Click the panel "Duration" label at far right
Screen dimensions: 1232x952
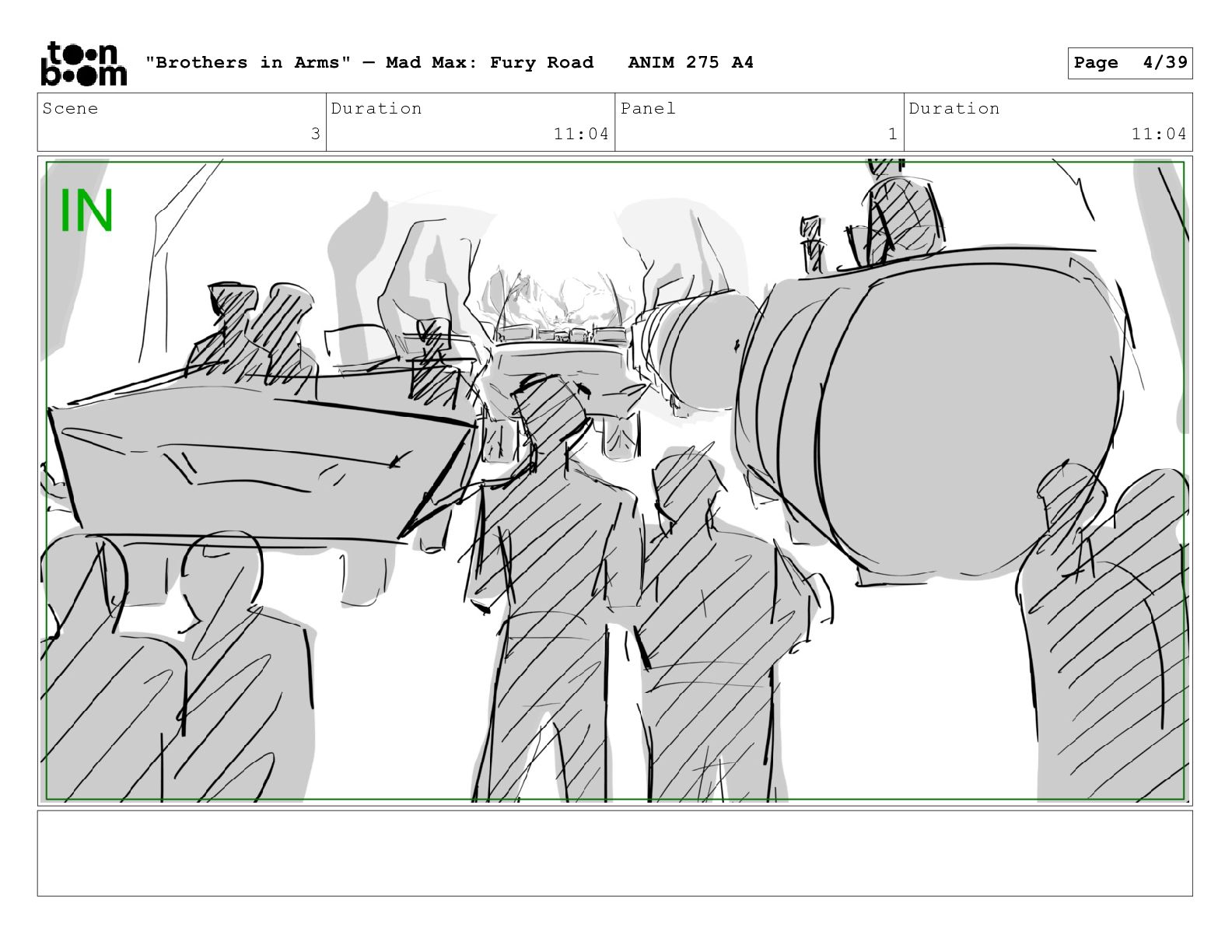click(954, 108)
